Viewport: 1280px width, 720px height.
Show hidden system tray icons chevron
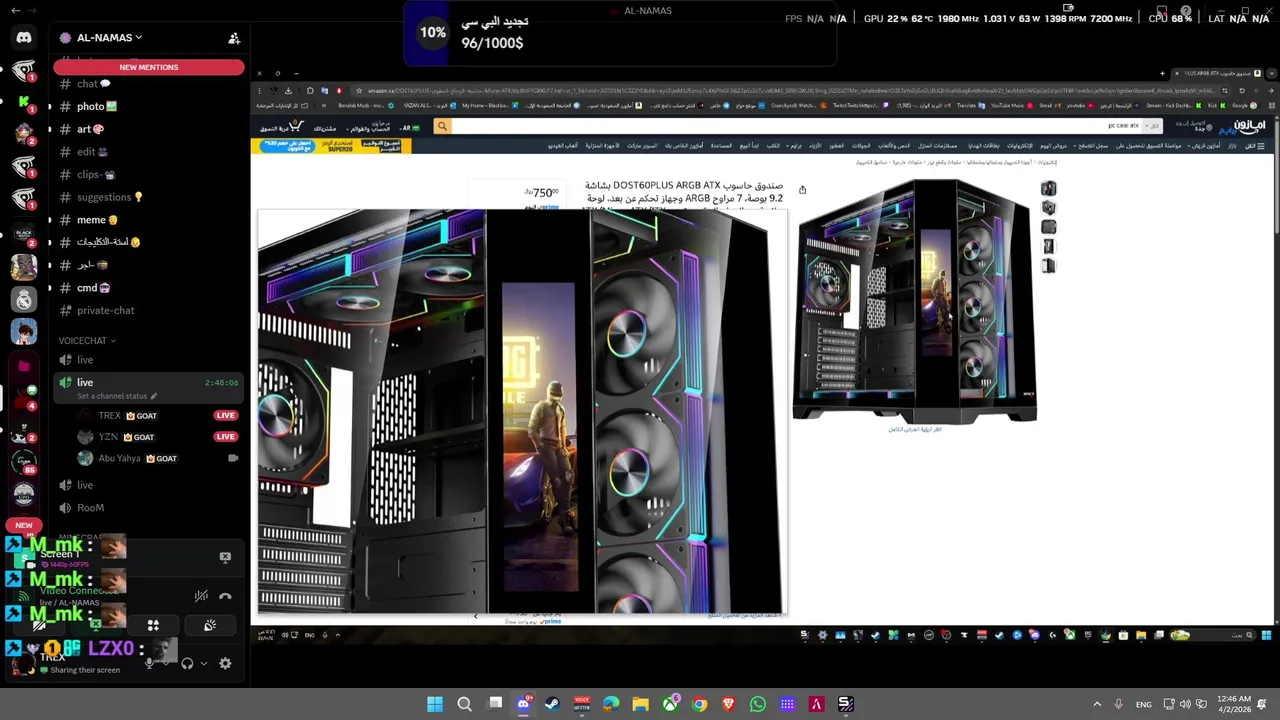1097,704
